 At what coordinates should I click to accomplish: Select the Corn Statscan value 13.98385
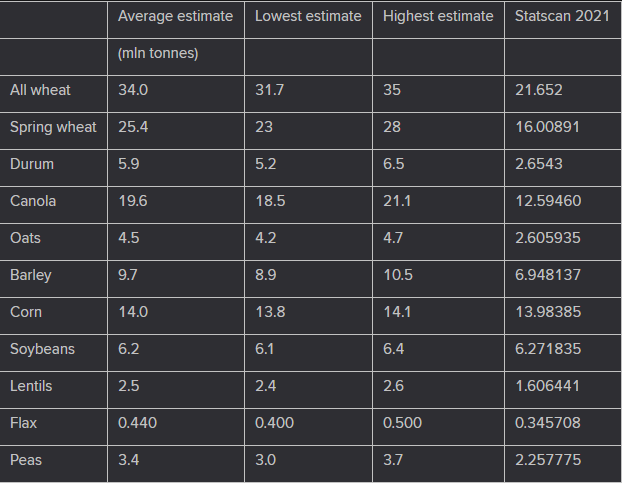[x=548, y=312]
